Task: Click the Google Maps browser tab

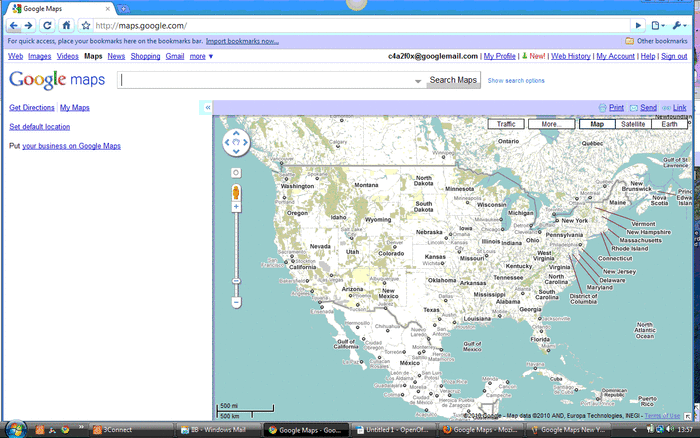Action: pyautogui.click(x=62, y=8)
